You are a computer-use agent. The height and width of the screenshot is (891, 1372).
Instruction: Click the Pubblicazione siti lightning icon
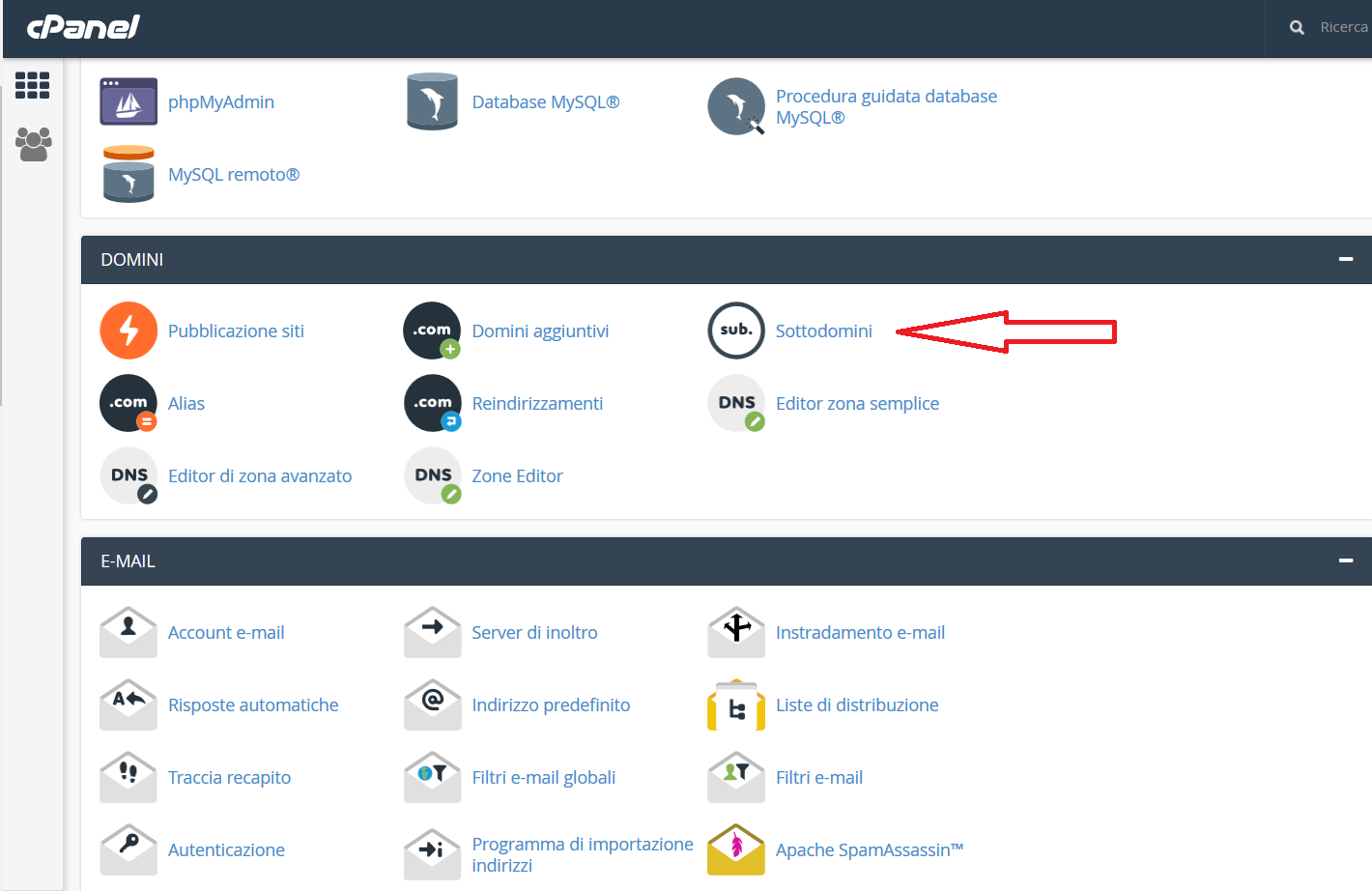[x=129, y=331]
